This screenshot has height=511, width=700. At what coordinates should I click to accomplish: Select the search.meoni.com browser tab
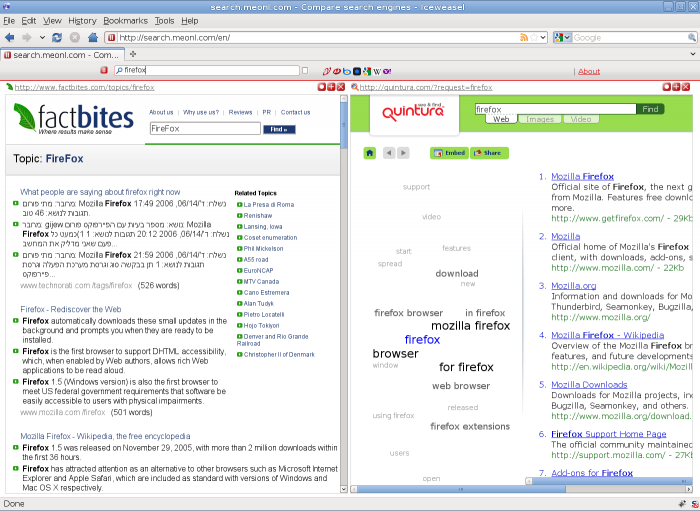coord(62,55)
